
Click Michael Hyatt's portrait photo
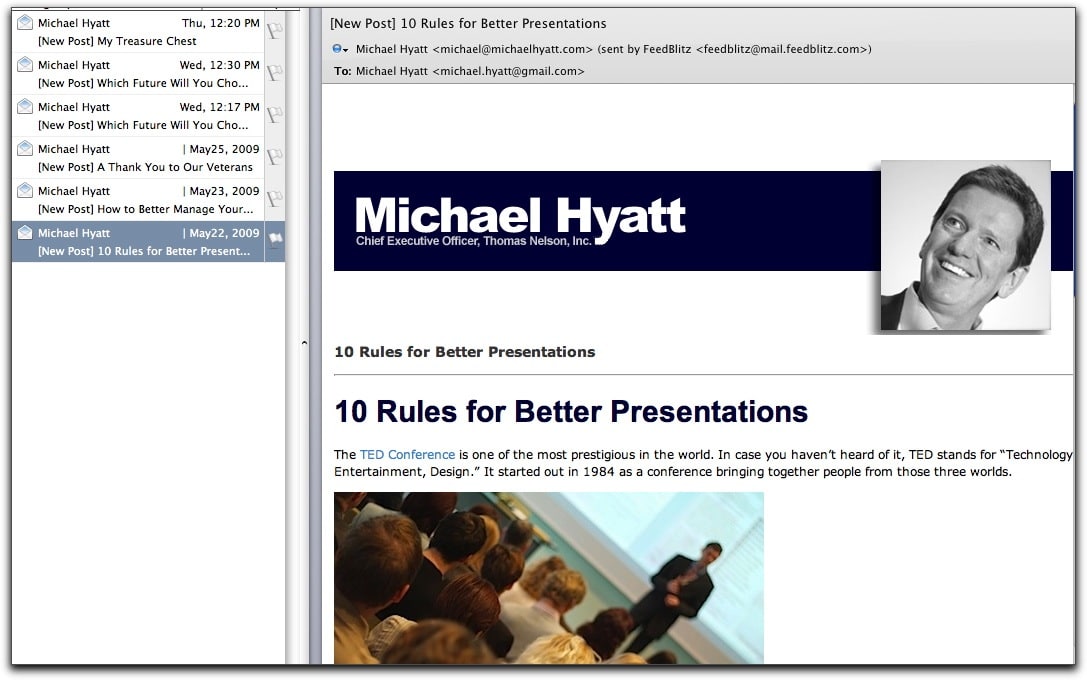965,245
